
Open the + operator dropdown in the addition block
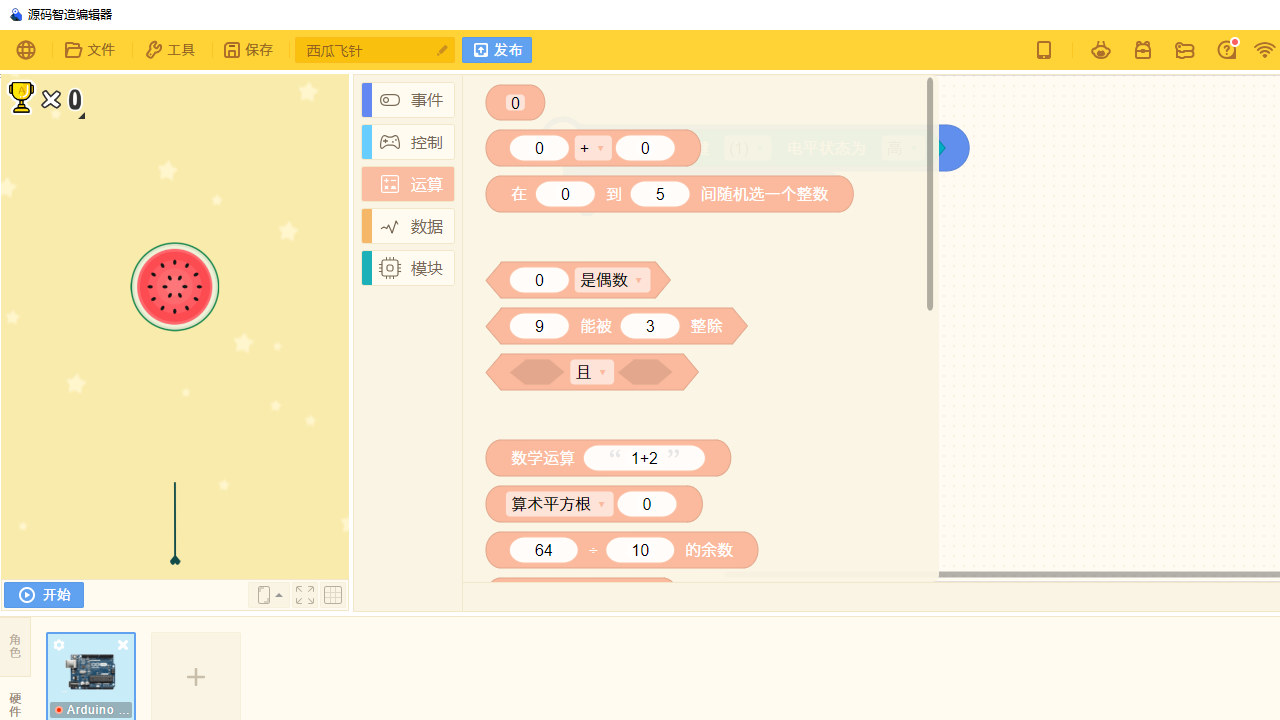[x=592, y=148]
